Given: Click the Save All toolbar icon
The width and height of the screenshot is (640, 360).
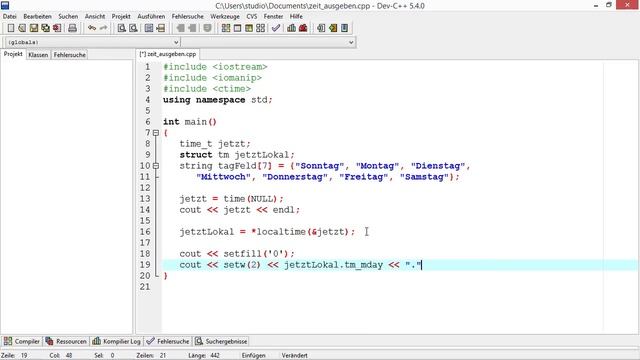Looking at the screenshot, I should (x=45, y=28).
